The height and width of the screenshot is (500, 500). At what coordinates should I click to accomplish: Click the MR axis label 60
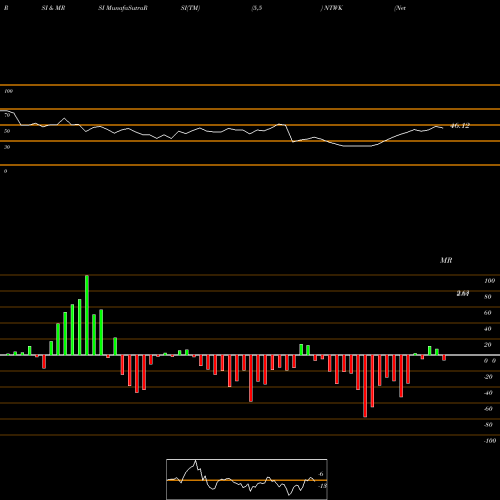[488, 313]
